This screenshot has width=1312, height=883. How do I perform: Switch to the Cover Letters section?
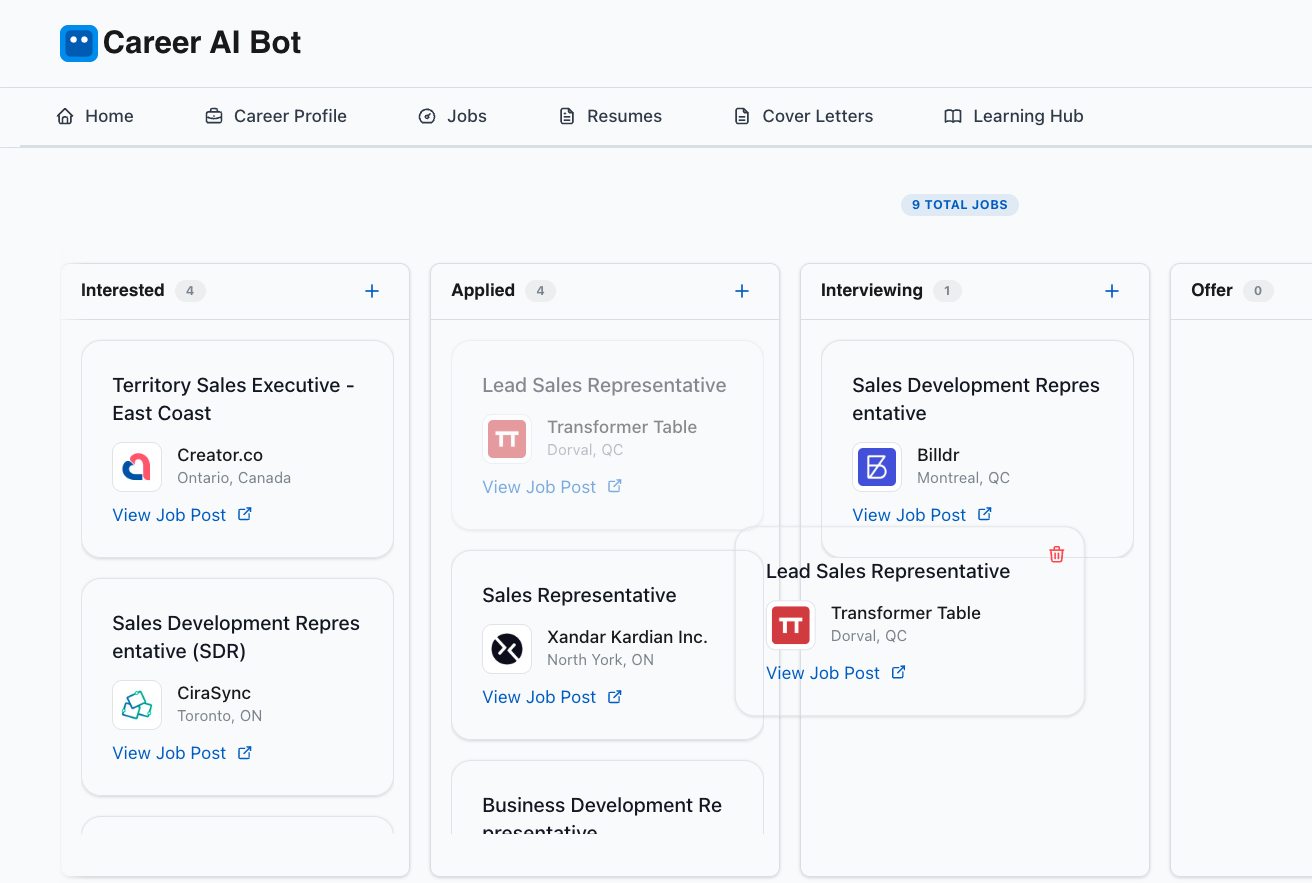tap(803, 116)
